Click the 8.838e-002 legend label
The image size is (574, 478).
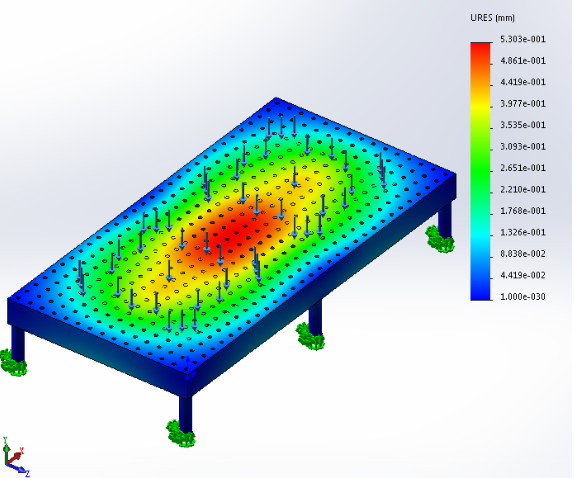click(x=523, y=254)
